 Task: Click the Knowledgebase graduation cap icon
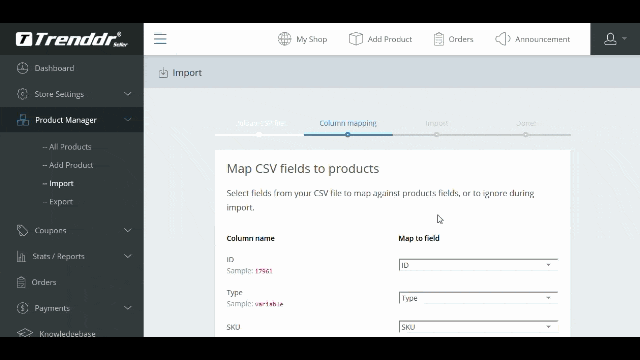click(25, 333)
